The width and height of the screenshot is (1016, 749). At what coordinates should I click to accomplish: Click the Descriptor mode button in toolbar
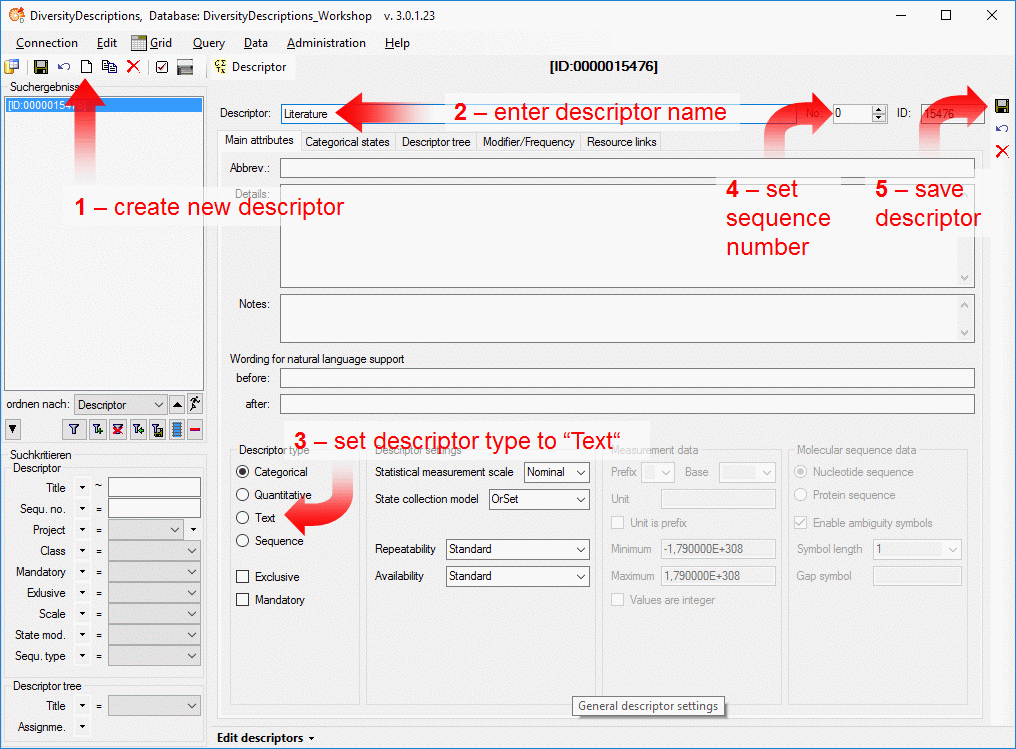[x=250, y=67]
